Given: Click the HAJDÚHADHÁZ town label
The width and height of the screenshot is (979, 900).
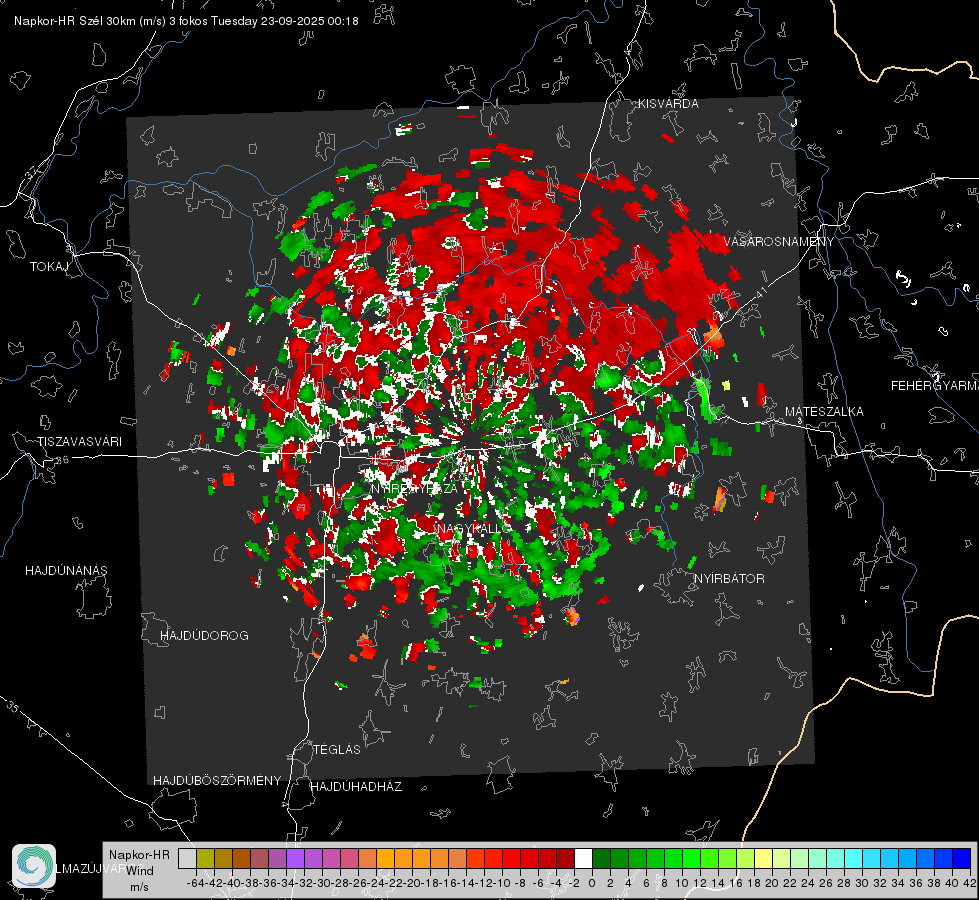Looking at the screenshot, I should [357, 787].
